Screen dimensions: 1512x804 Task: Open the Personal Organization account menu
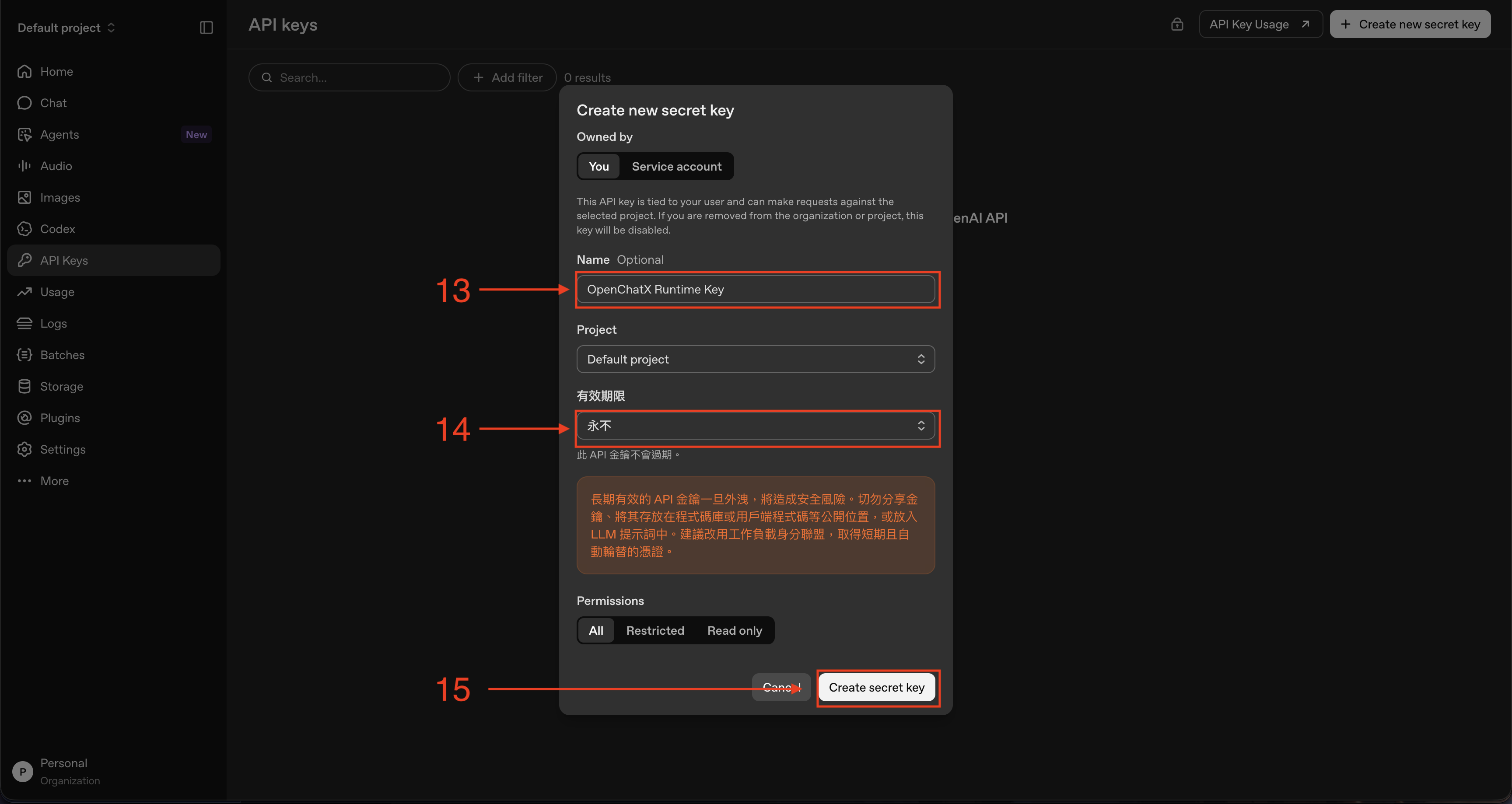point(57,772)
